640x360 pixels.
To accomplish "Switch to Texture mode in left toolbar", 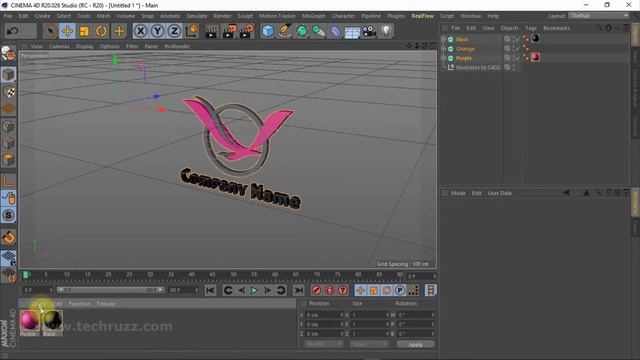I will 9,91.
